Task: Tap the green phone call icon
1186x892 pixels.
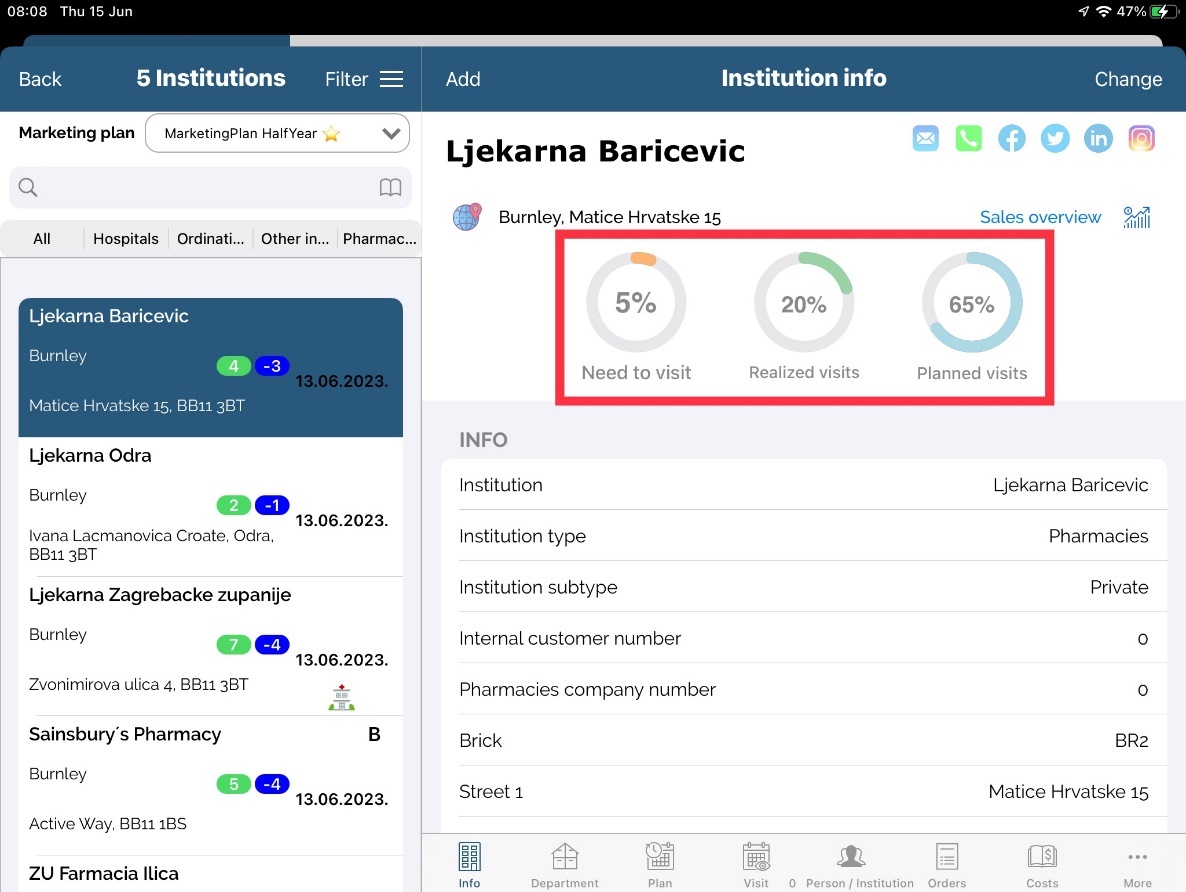Action: coord(968,139)
